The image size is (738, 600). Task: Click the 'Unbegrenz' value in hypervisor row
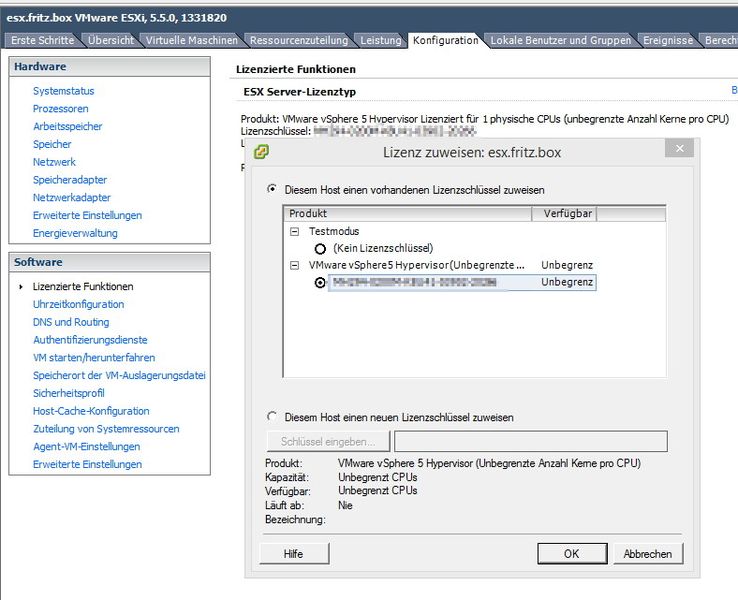pos(567,265)
